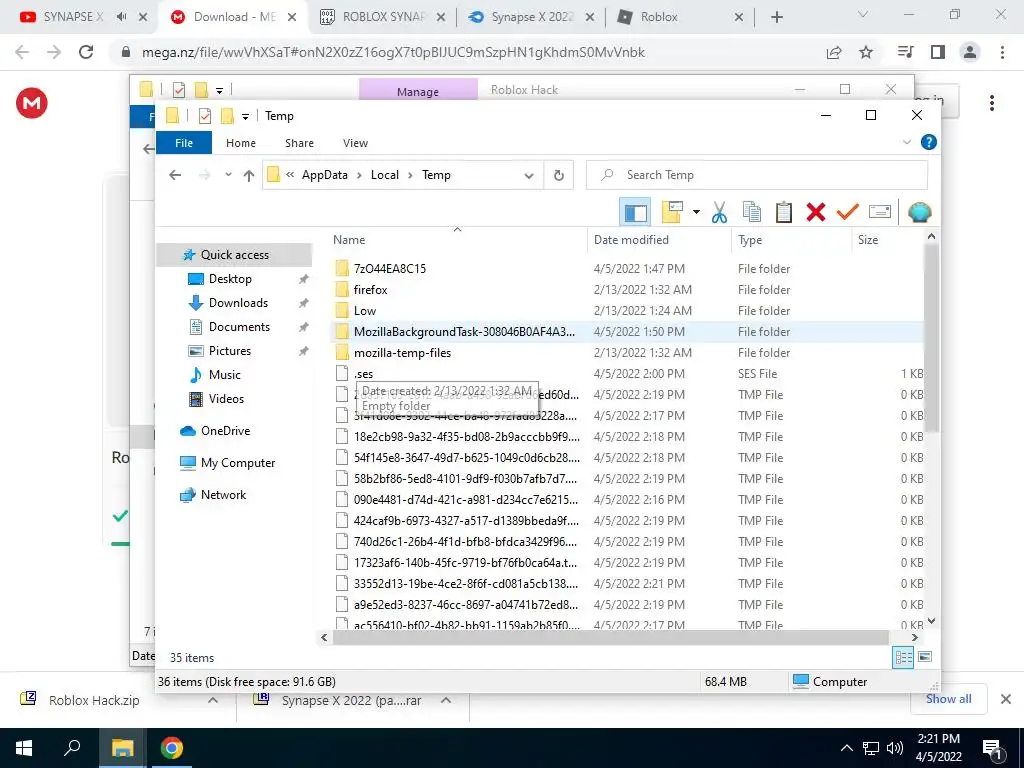Select Quick access in navigation pane
The height and width of the screenshot is (768, 1024).
(x=234, y=255)
